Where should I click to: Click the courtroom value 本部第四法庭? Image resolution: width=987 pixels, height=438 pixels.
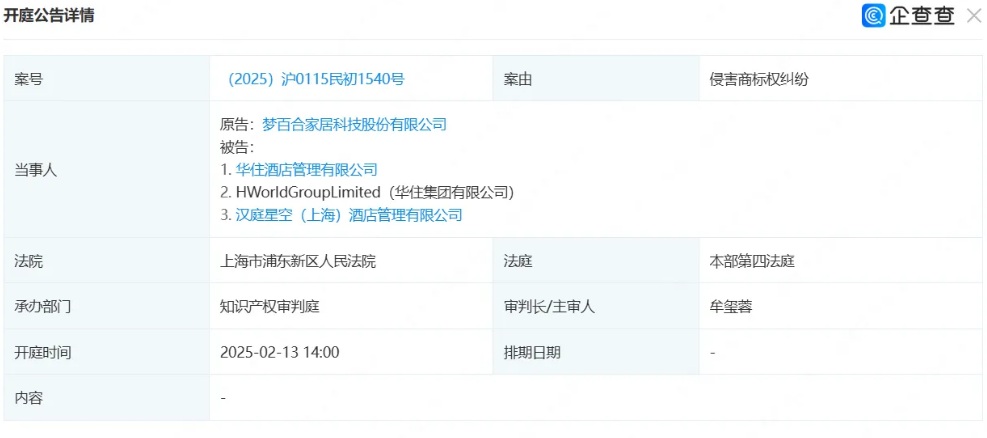(x=752, y=261)
